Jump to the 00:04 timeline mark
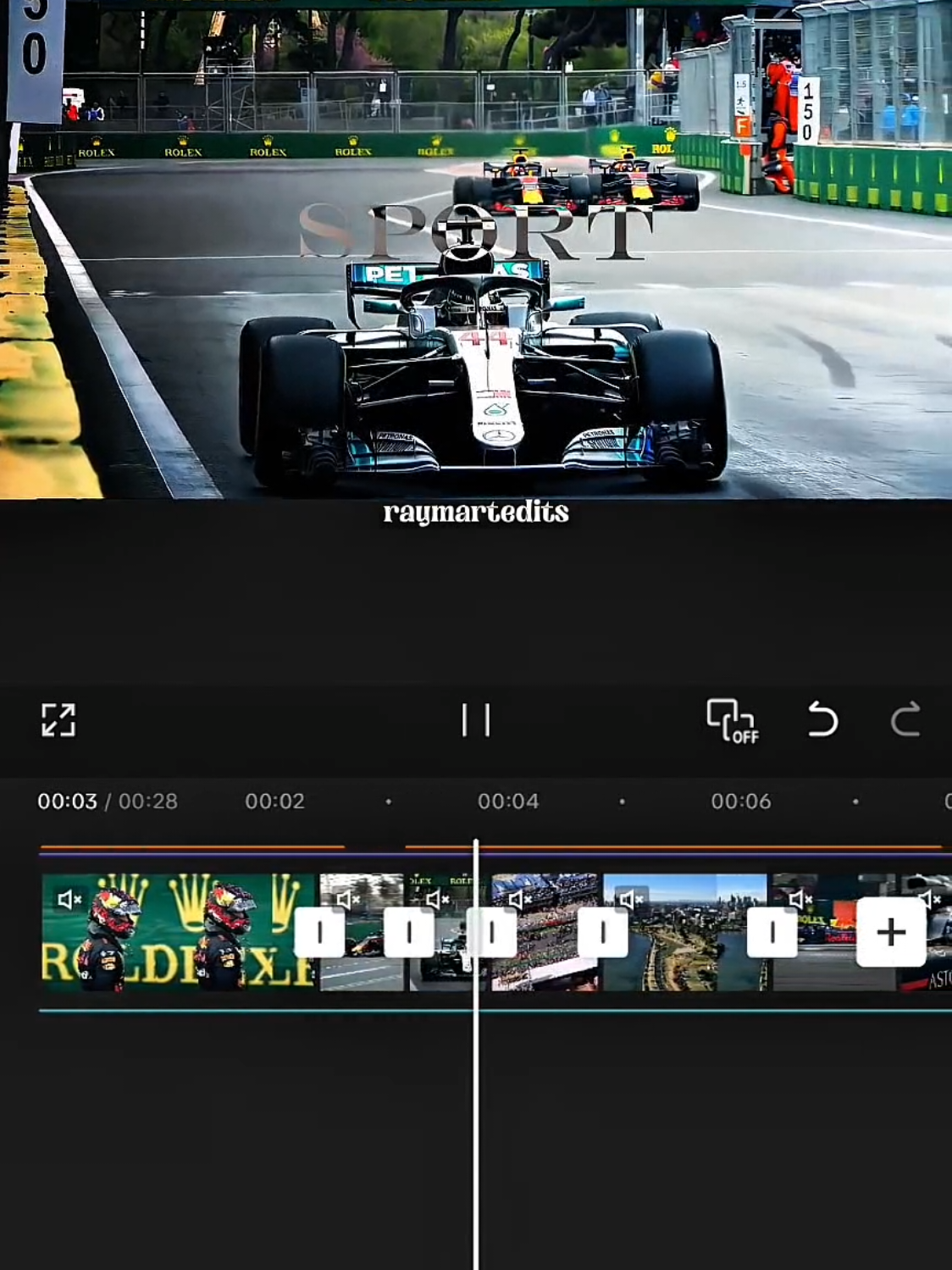This screenshot has height=1270, width=952. tap(508, 801)
